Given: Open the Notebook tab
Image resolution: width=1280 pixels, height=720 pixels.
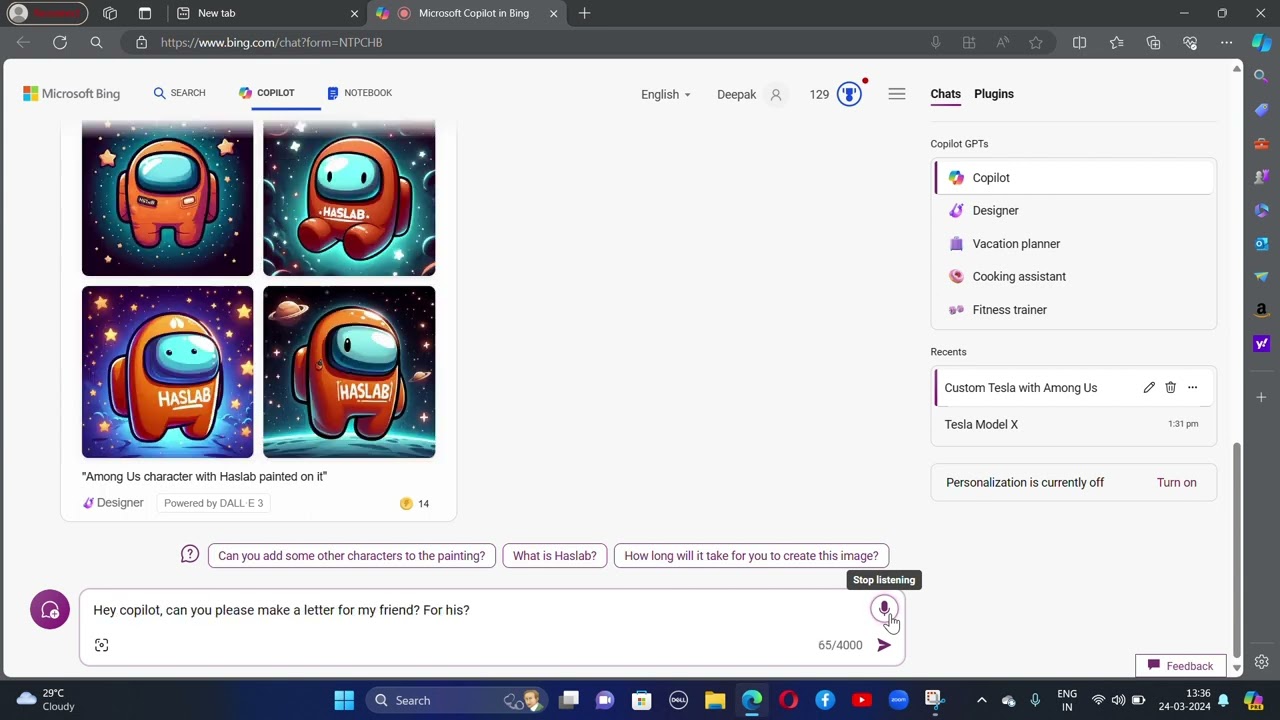Looking at the screenshot, I should [359, 93].
